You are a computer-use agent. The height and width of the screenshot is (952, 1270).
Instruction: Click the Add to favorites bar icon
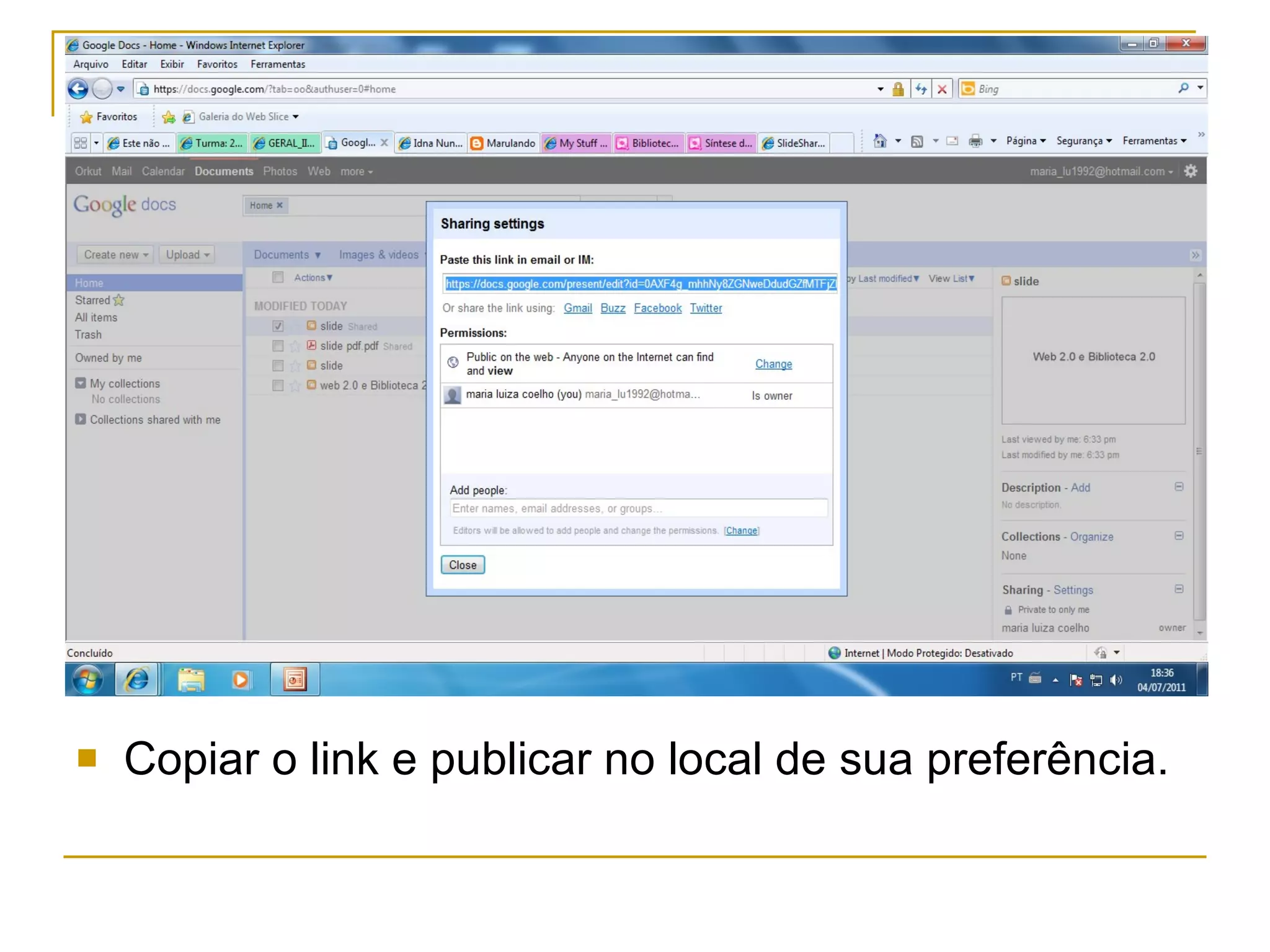pos(168,117)
